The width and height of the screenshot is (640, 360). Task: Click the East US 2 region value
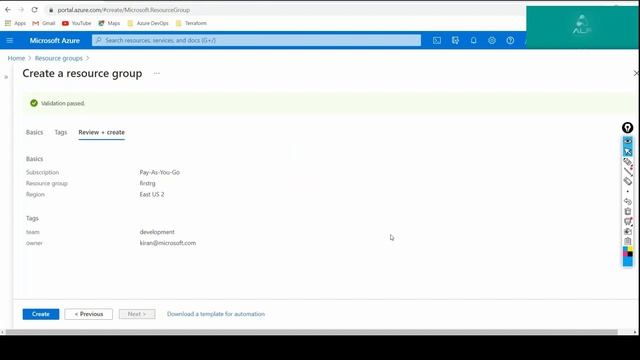pos(152,194)
